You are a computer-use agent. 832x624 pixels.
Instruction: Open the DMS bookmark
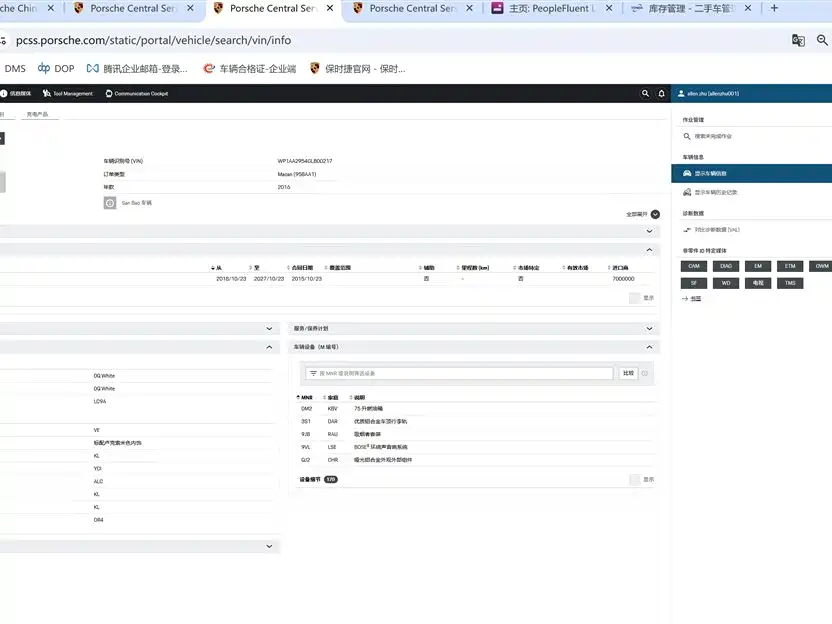click(15, 68)
